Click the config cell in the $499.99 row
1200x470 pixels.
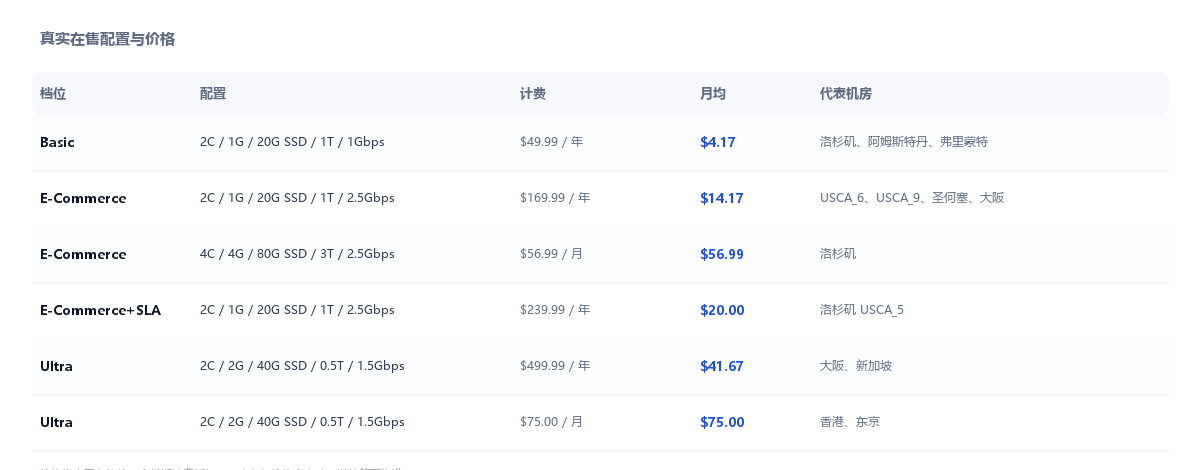coord(302,366)
